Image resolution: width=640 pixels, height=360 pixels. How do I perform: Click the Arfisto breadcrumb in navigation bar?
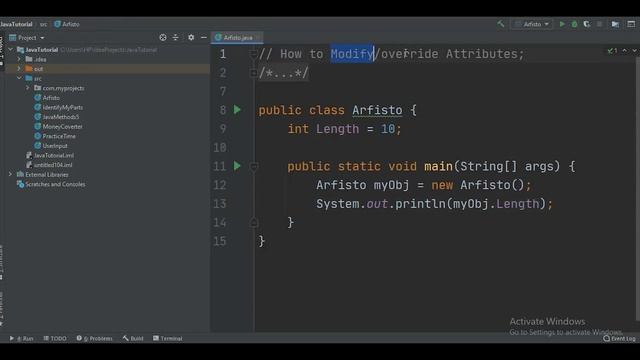[x=67, y=24]
